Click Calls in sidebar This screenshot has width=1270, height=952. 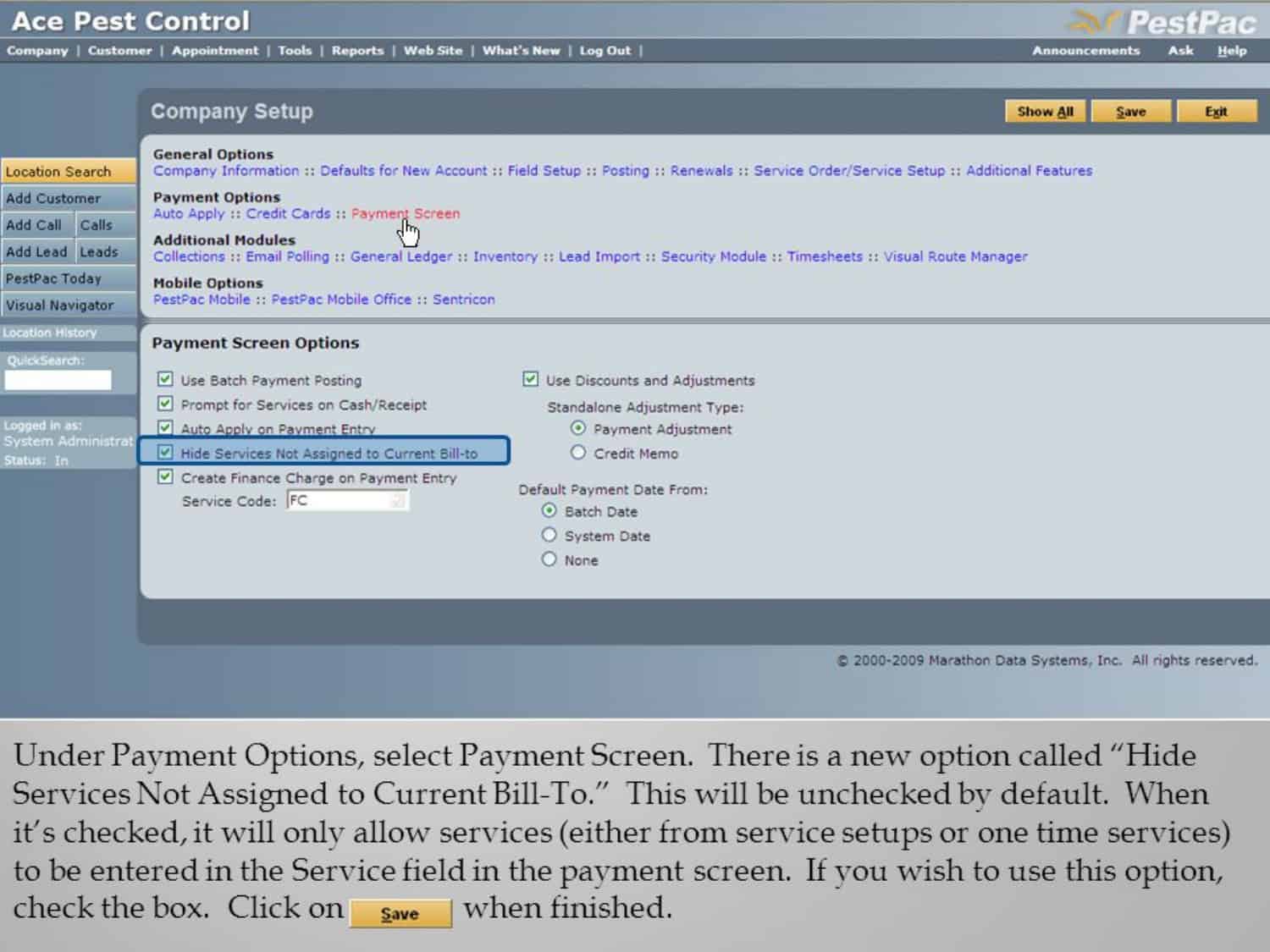tap(106, 225)
